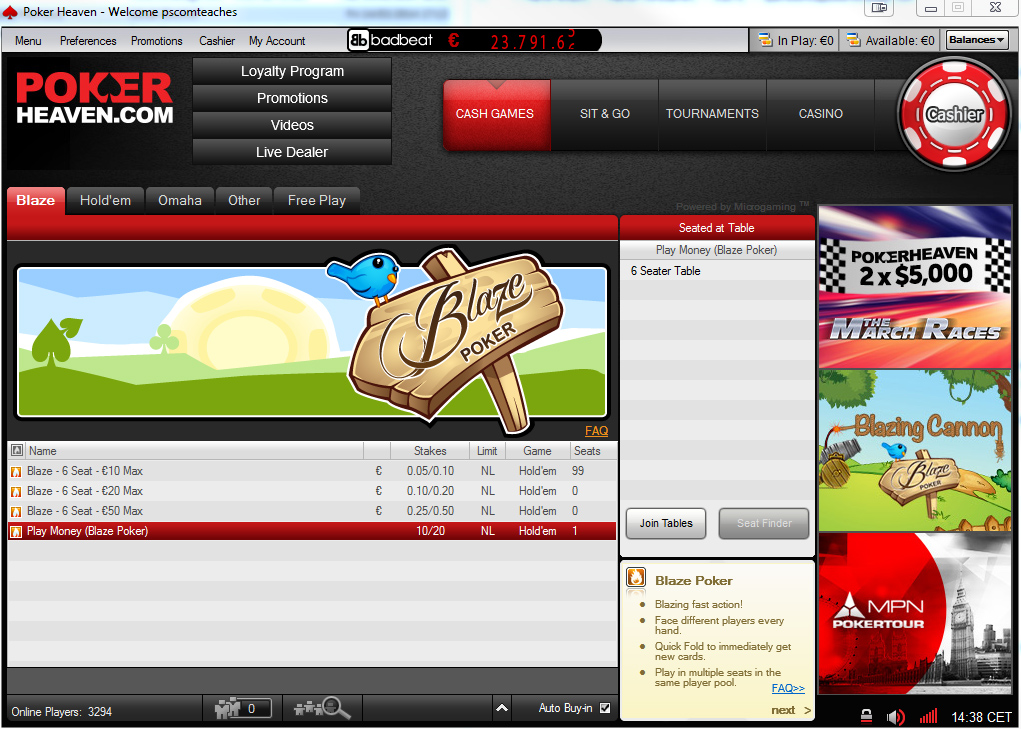The width and height of the screenshot is (1021, 729).
Task: Open the FAQ>> link in Blaze Poker panel
Action: click(788, 688)
